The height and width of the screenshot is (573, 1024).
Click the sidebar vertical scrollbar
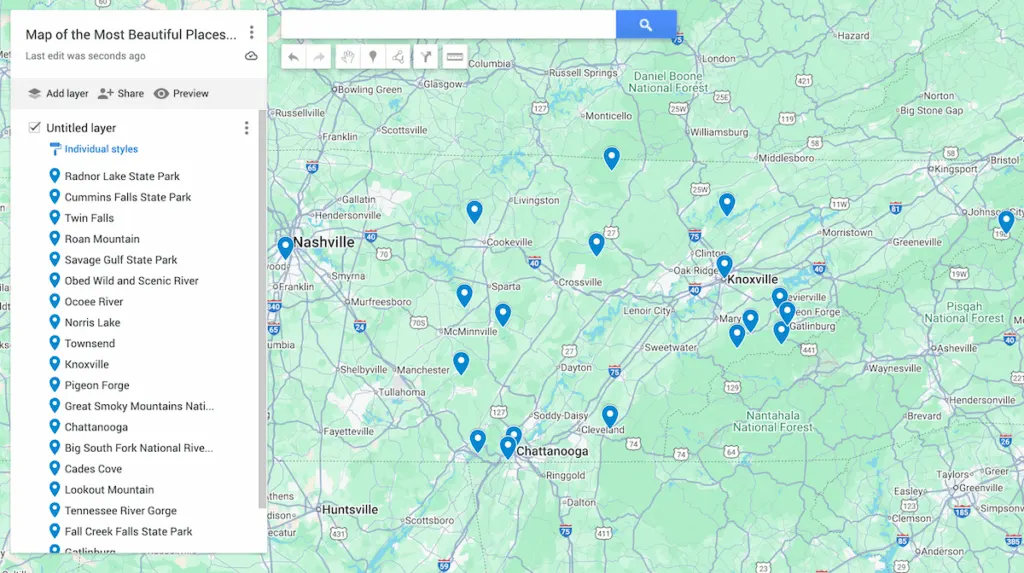(263, 308)
